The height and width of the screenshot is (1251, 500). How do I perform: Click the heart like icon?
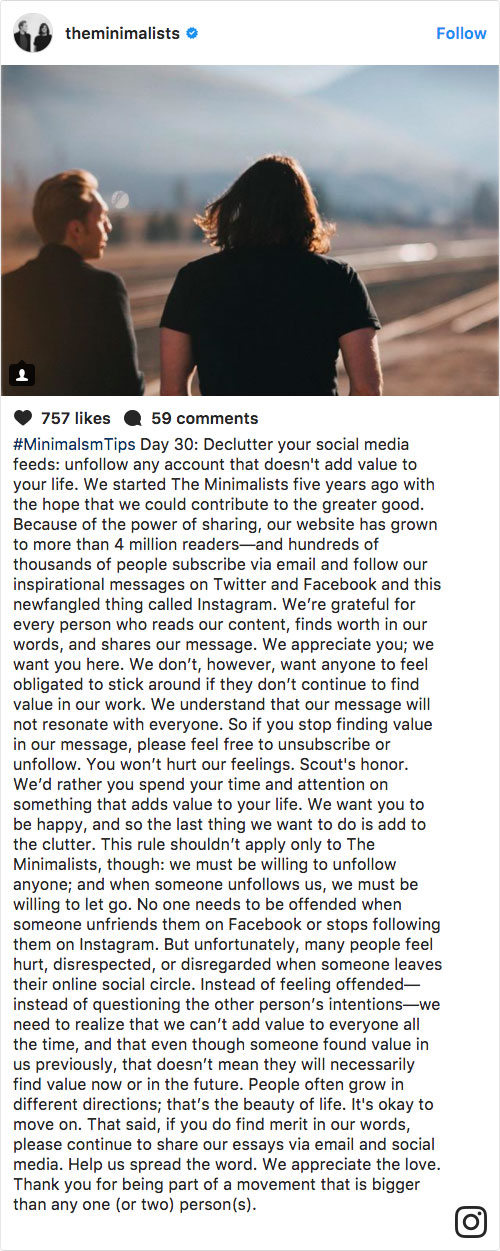23,418
